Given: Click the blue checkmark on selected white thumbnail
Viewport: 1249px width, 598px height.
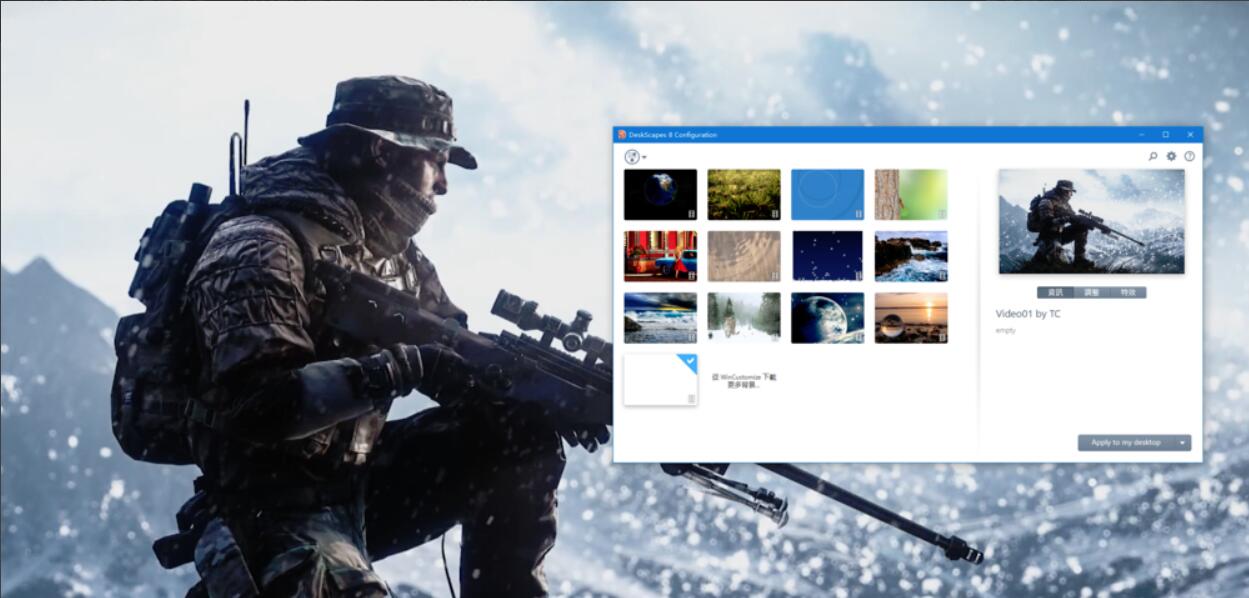Looking at the screenshot, I should point(689,360).
